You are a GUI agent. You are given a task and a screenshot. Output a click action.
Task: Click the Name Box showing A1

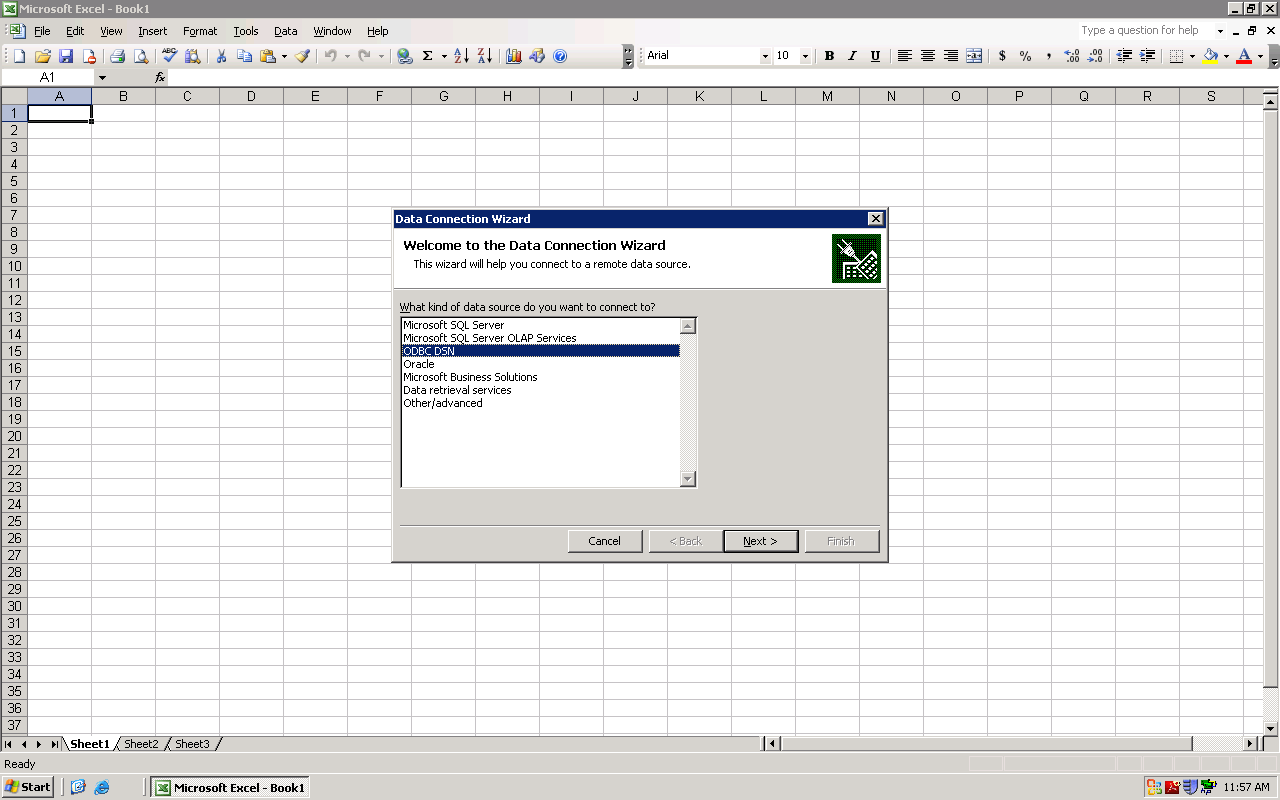coord(48,77)
